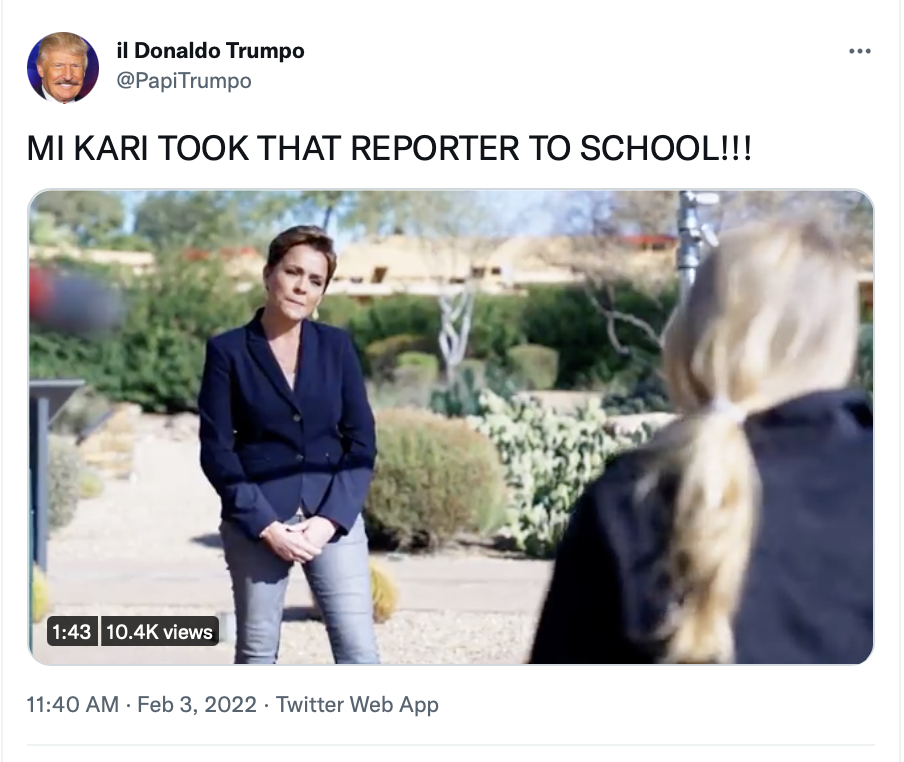Select the tweet text about MI KARI
The image size is (904, 762).
(x=389, y=148)
